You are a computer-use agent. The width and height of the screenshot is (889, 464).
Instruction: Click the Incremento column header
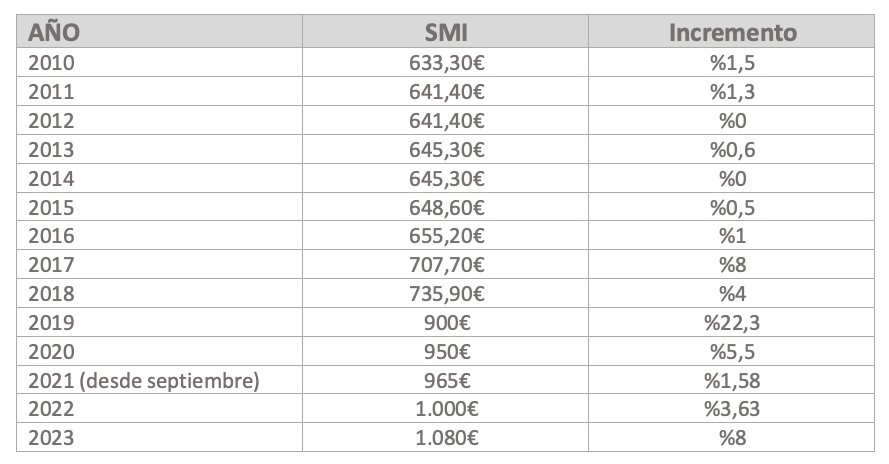point(732,31)
